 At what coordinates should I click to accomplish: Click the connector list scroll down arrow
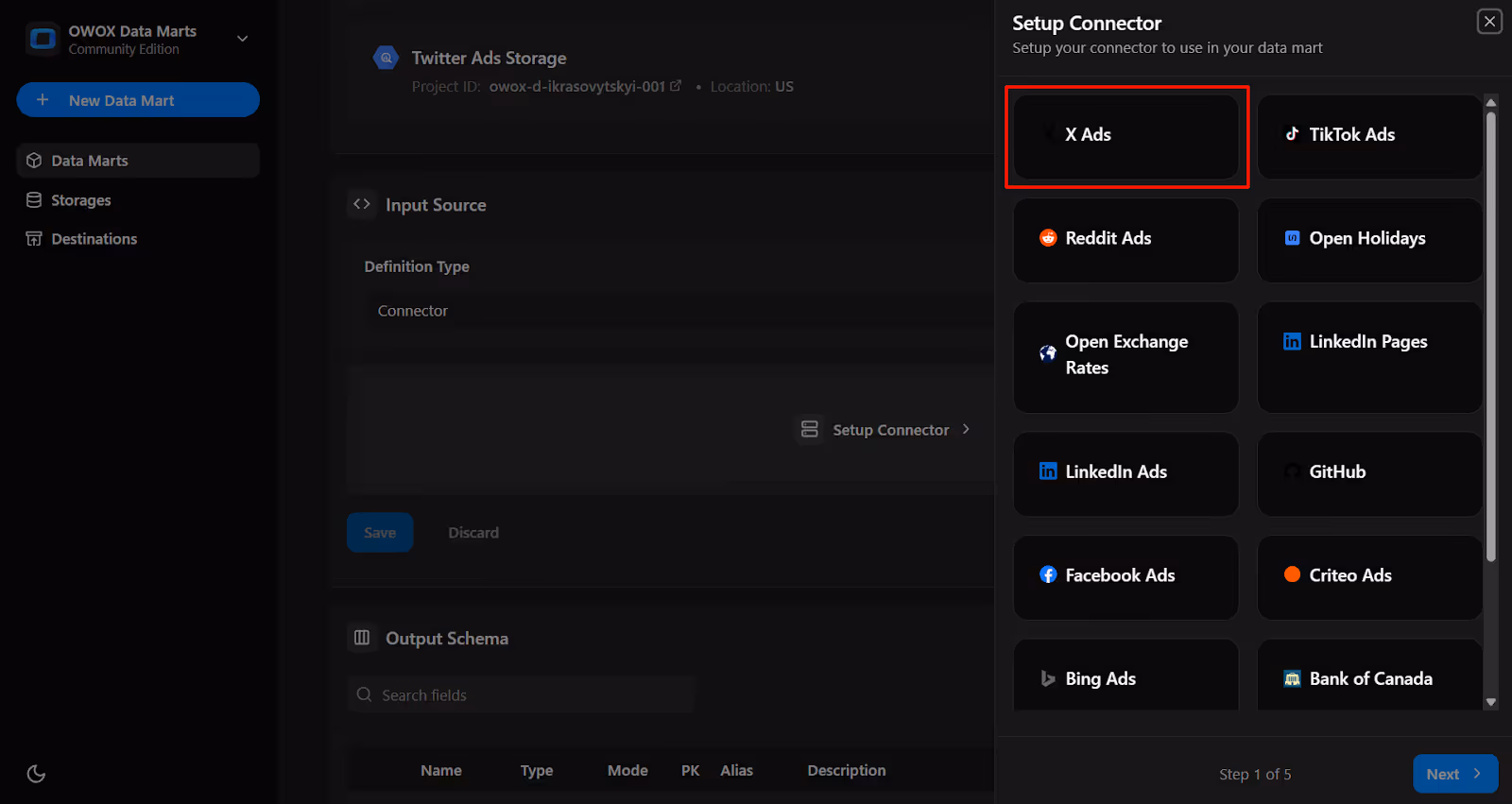1491,702
